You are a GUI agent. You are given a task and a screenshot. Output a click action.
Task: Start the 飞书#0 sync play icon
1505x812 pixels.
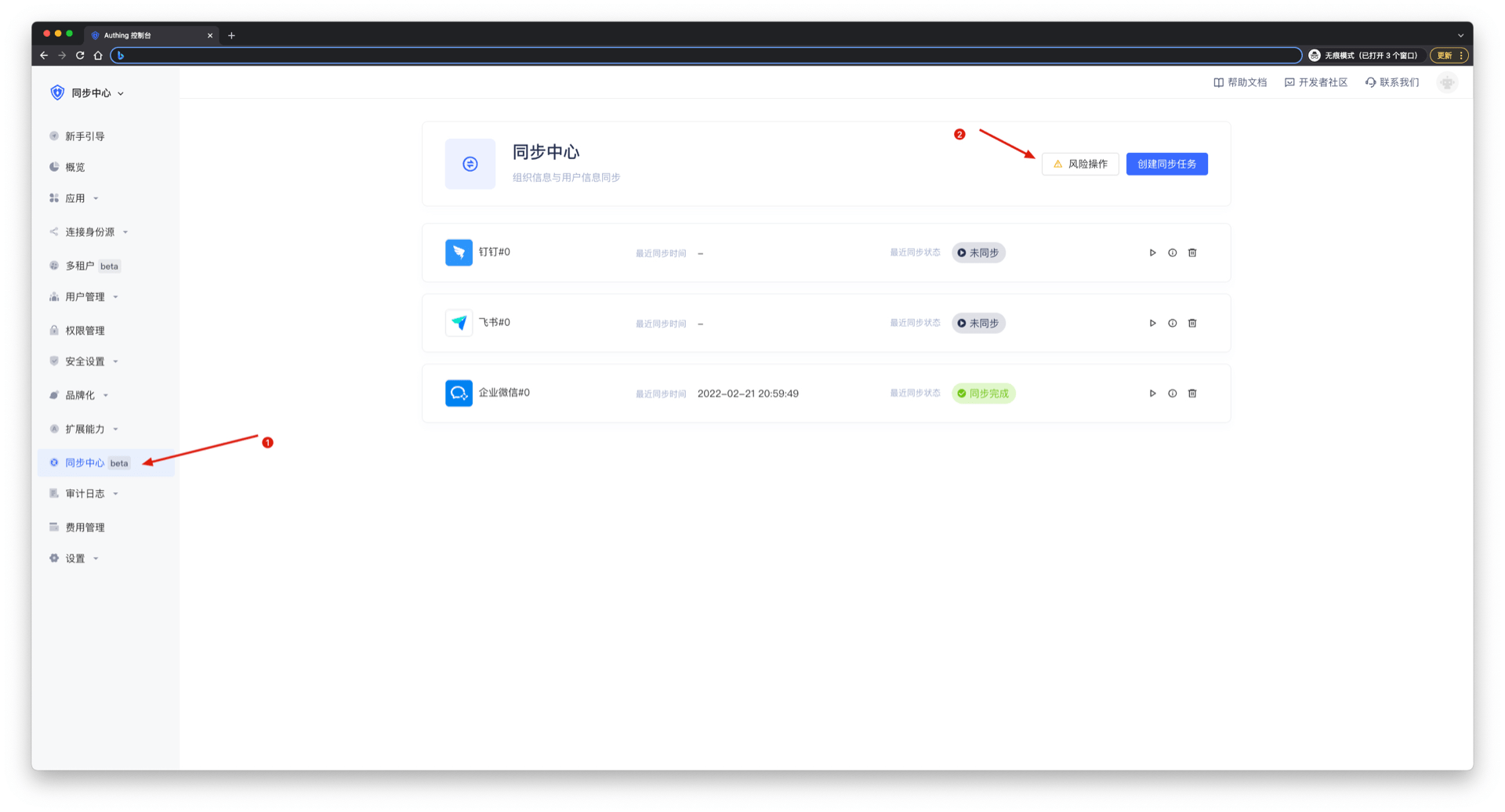tap(1152, 323)
